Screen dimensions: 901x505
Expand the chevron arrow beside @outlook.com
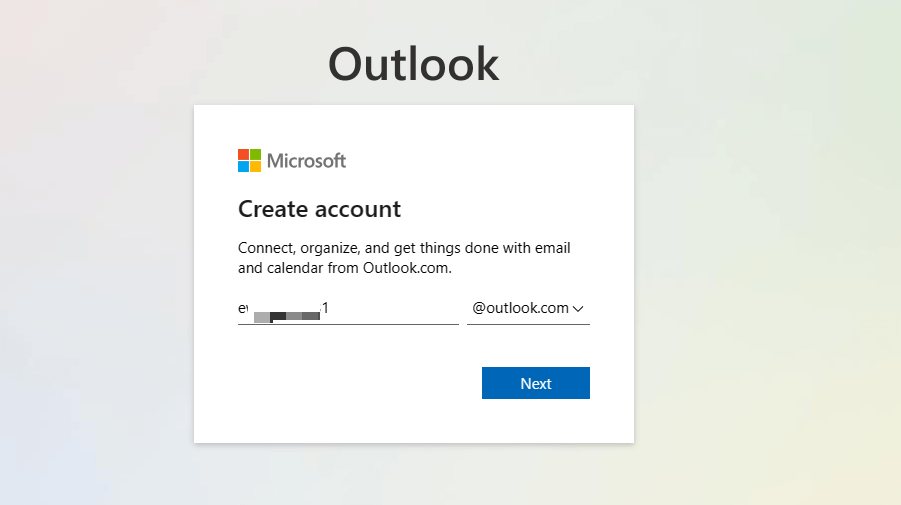pyautogui.click(x=578, y=309)
